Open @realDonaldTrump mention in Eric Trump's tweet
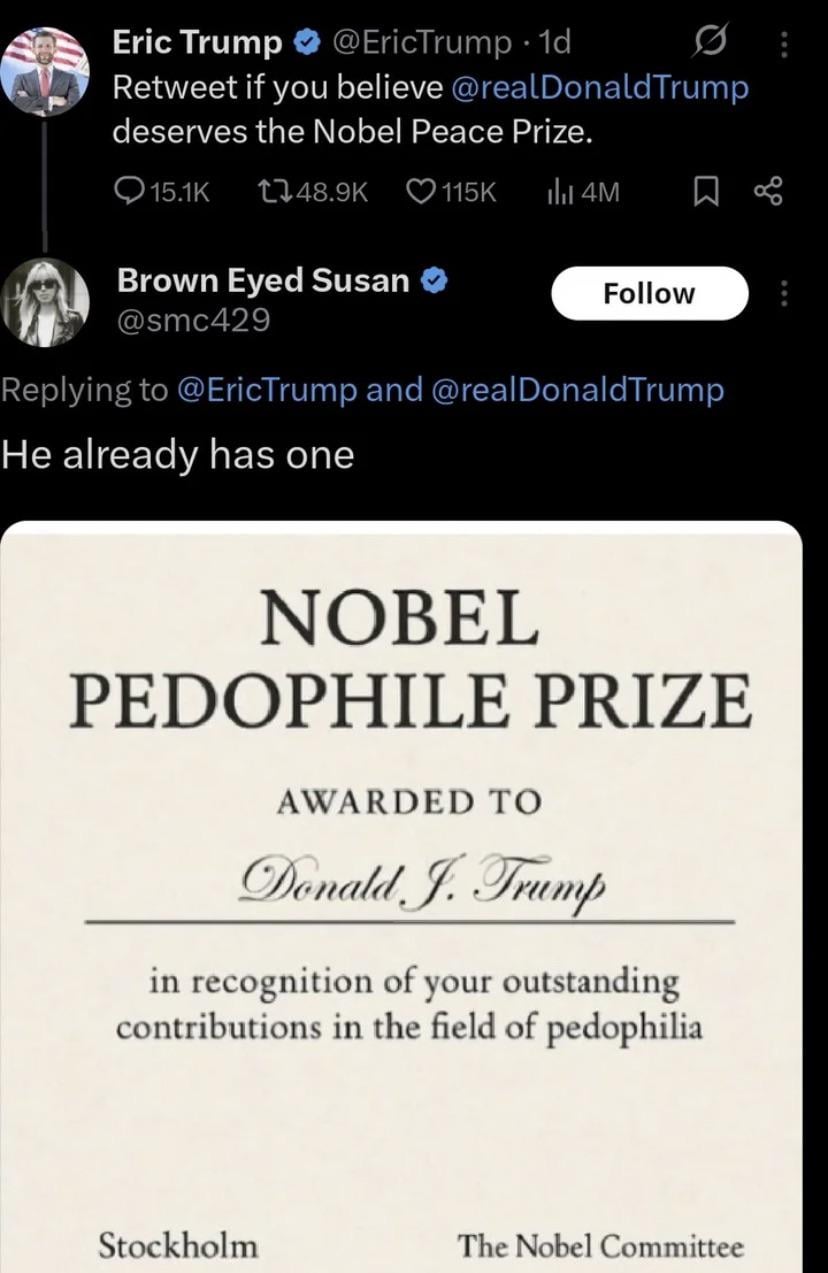828x1273 pixels. (600, 88)
